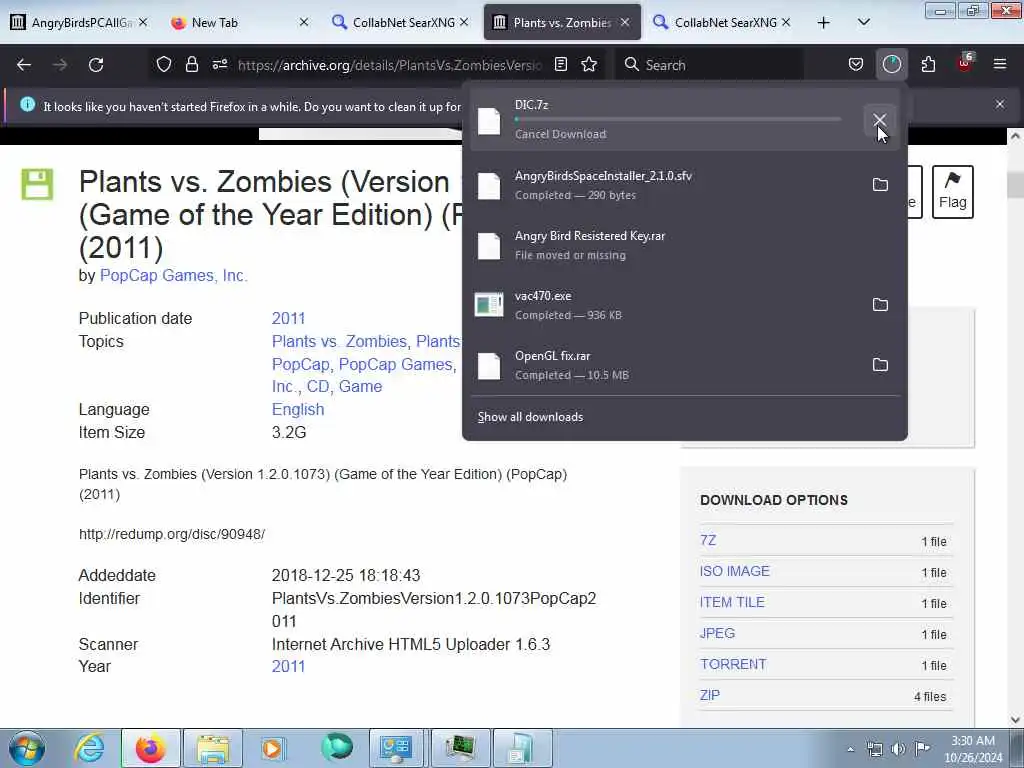Open the English language link
The image size is (1024, 768).
point(298,409)
